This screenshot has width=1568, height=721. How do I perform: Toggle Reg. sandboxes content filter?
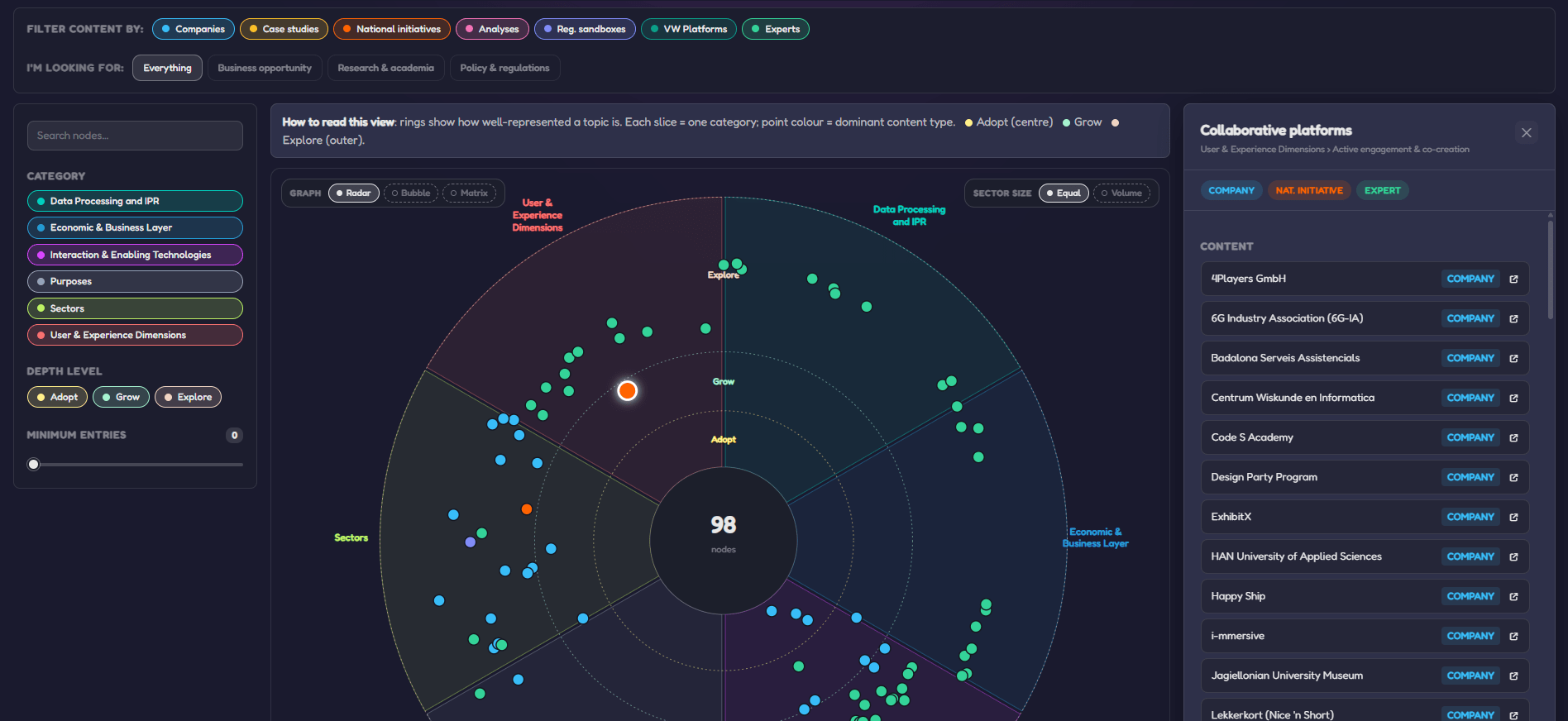585,29
